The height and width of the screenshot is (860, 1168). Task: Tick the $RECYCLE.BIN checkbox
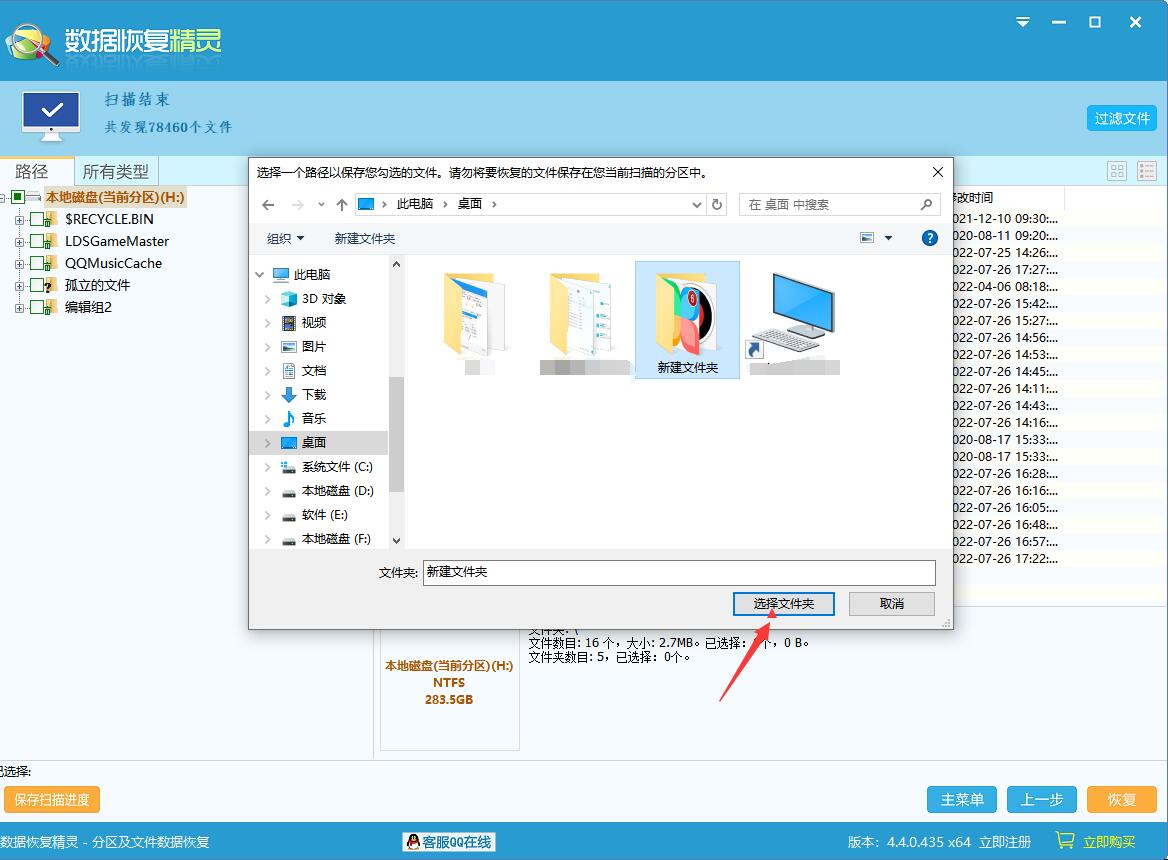pyautogui.click(x=38, y=219)
